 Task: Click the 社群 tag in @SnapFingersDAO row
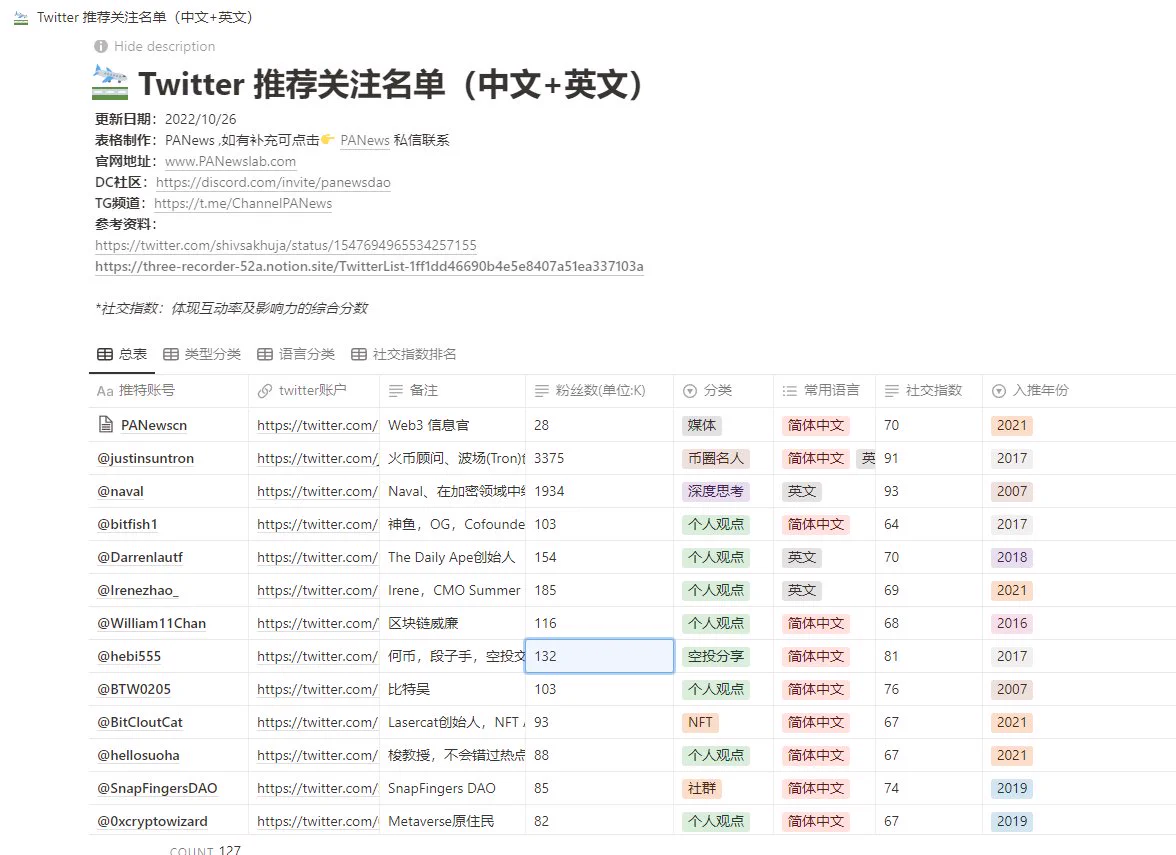tap(702, 788)
